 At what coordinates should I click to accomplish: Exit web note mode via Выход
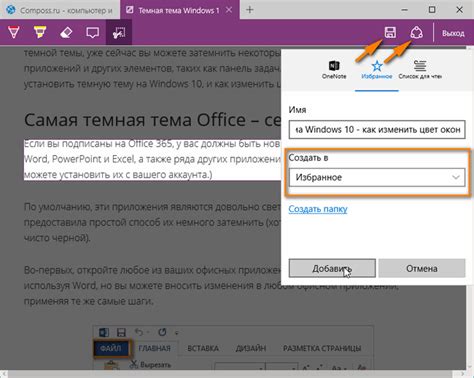[453, 33]
